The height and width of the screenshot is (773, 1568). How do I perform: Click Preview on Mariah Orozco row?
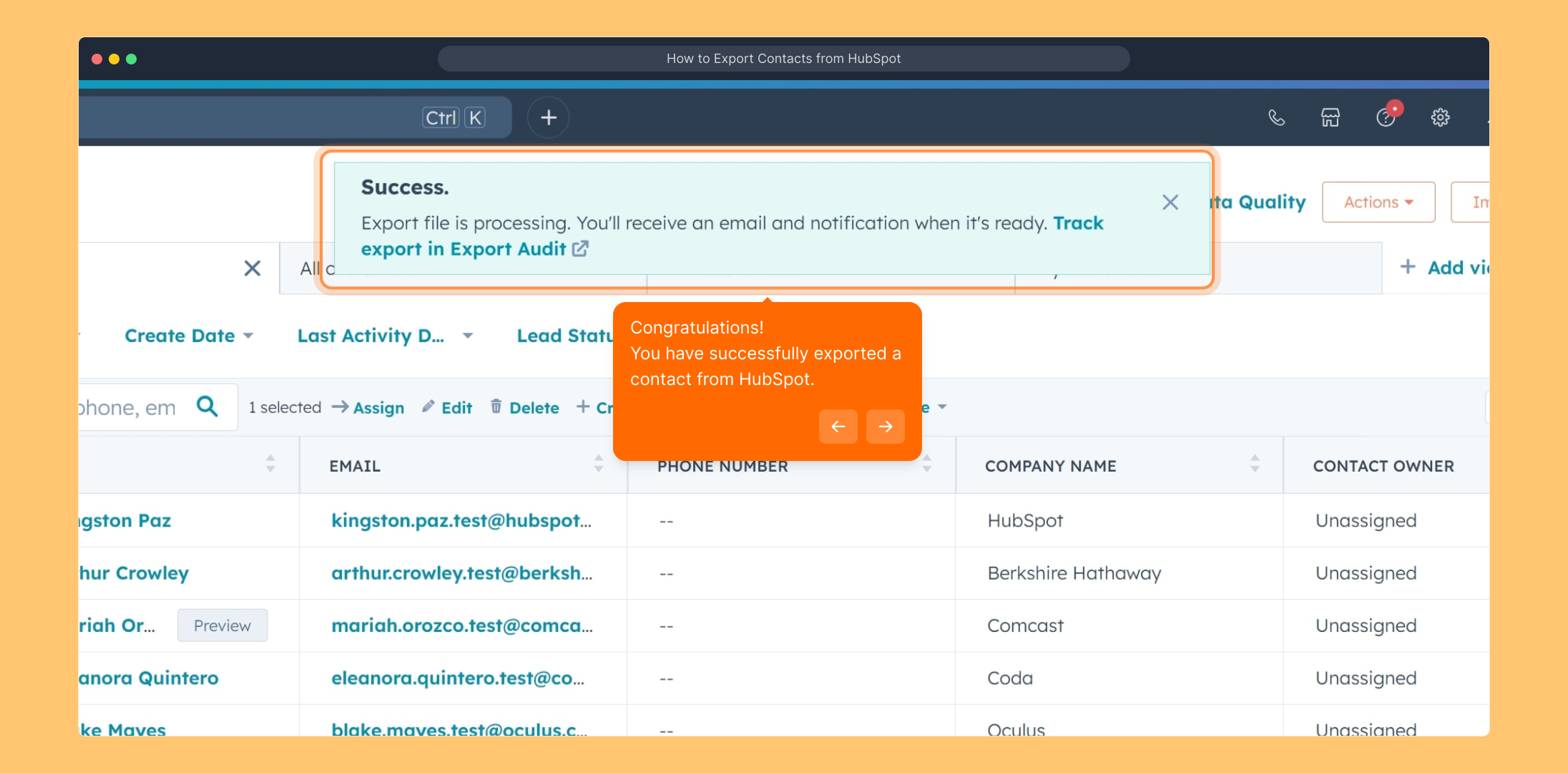(222, 626)
